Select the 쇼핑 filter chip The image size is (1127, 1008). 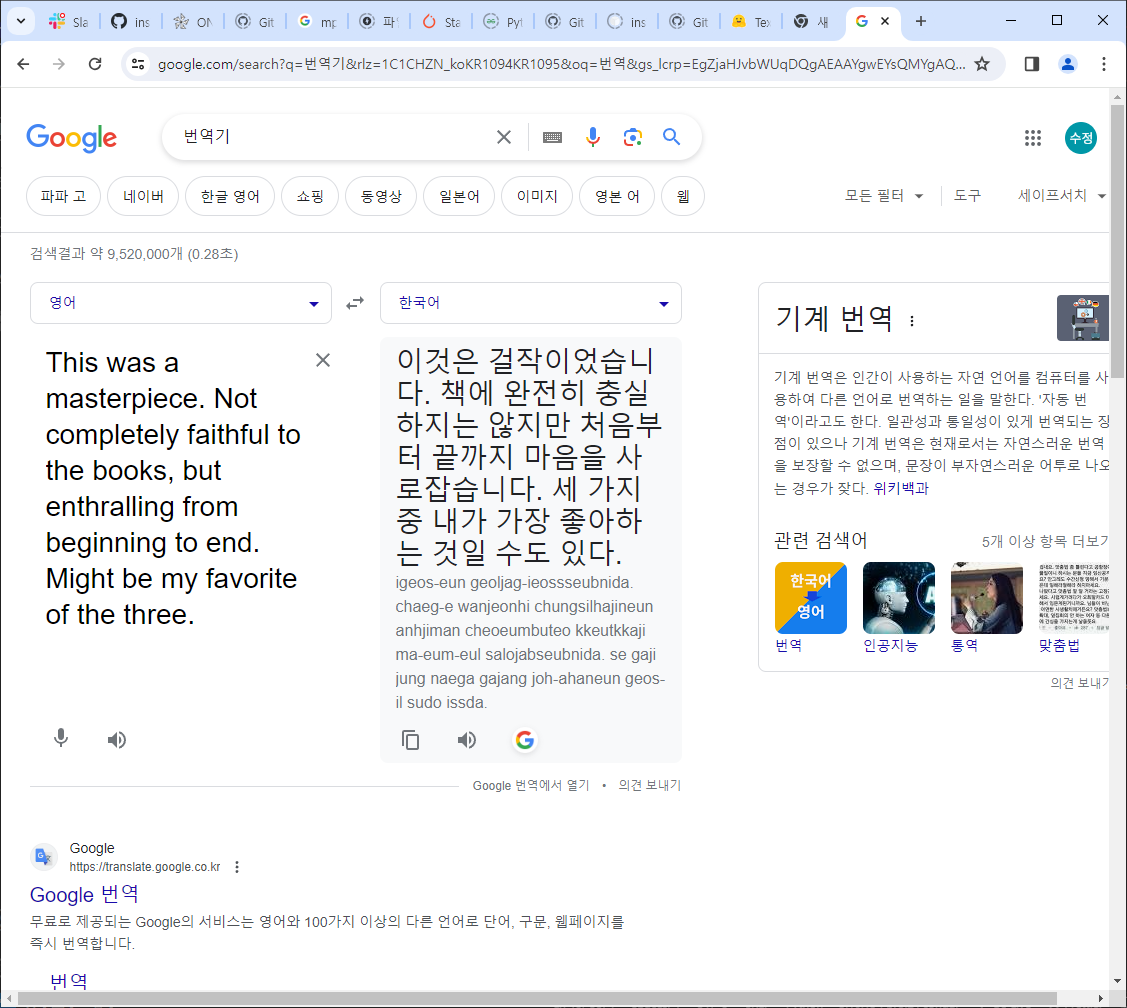click(310, 196)
